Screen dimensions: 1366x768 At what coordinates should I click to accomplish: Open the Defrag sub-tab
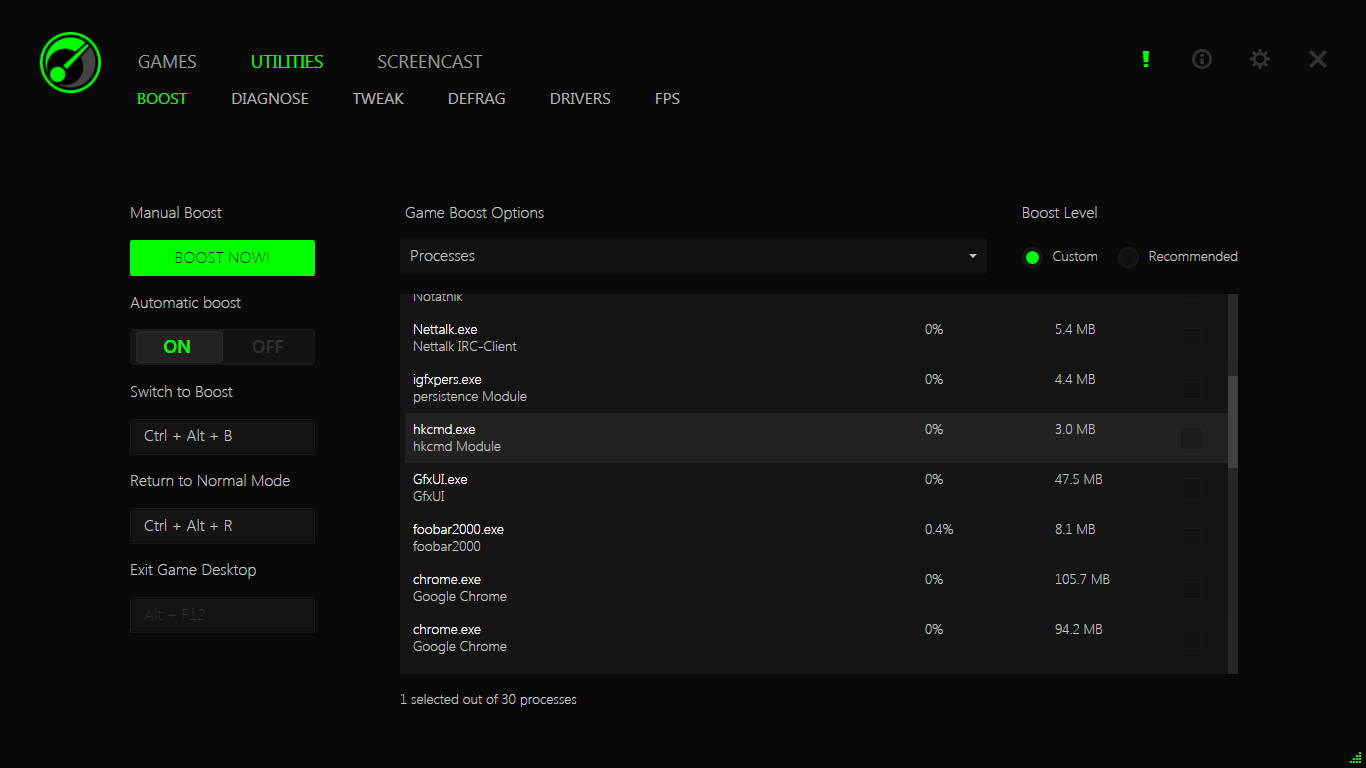click(476, 99)
